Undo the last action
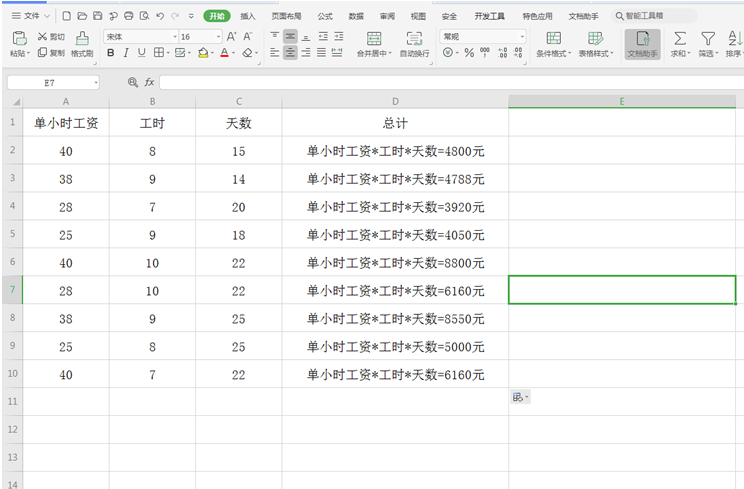This screenshot has height=489, width=744. (160, 16)
